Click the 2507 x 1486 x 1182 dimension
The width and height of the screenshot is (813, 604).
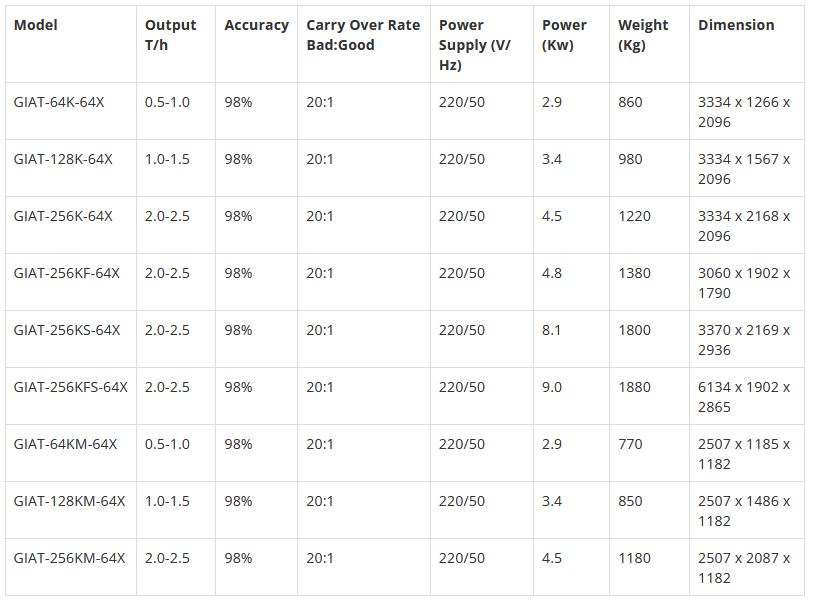744,511
